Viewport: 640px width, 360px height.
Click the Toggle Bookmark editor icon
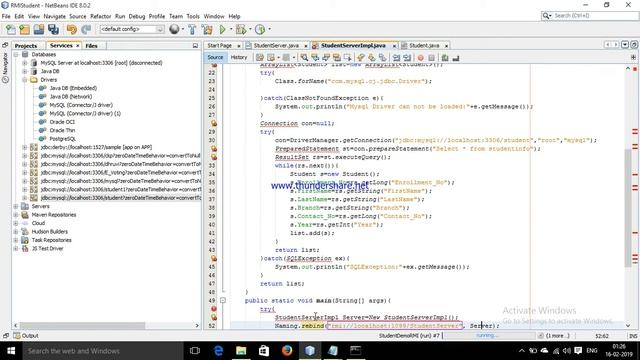(382, 58)
